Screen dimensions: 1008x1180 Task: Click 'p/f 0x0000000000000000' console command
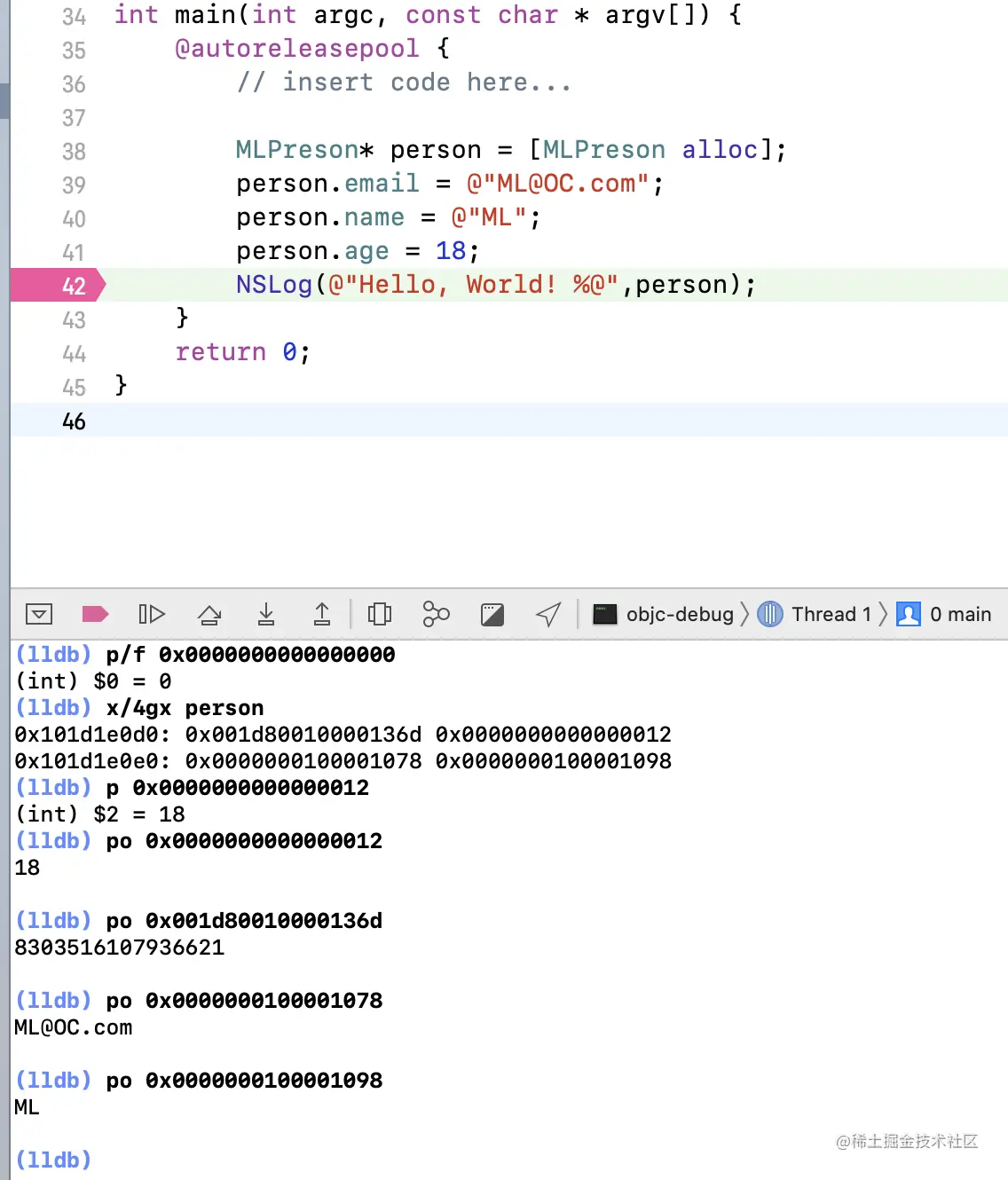click(x=250, y=655)
